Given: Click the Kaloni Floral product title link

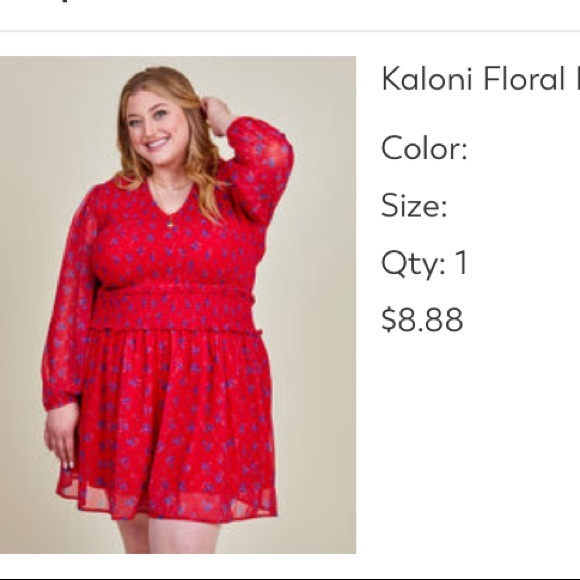Looking at the screenshot, I should click(480, 79).
